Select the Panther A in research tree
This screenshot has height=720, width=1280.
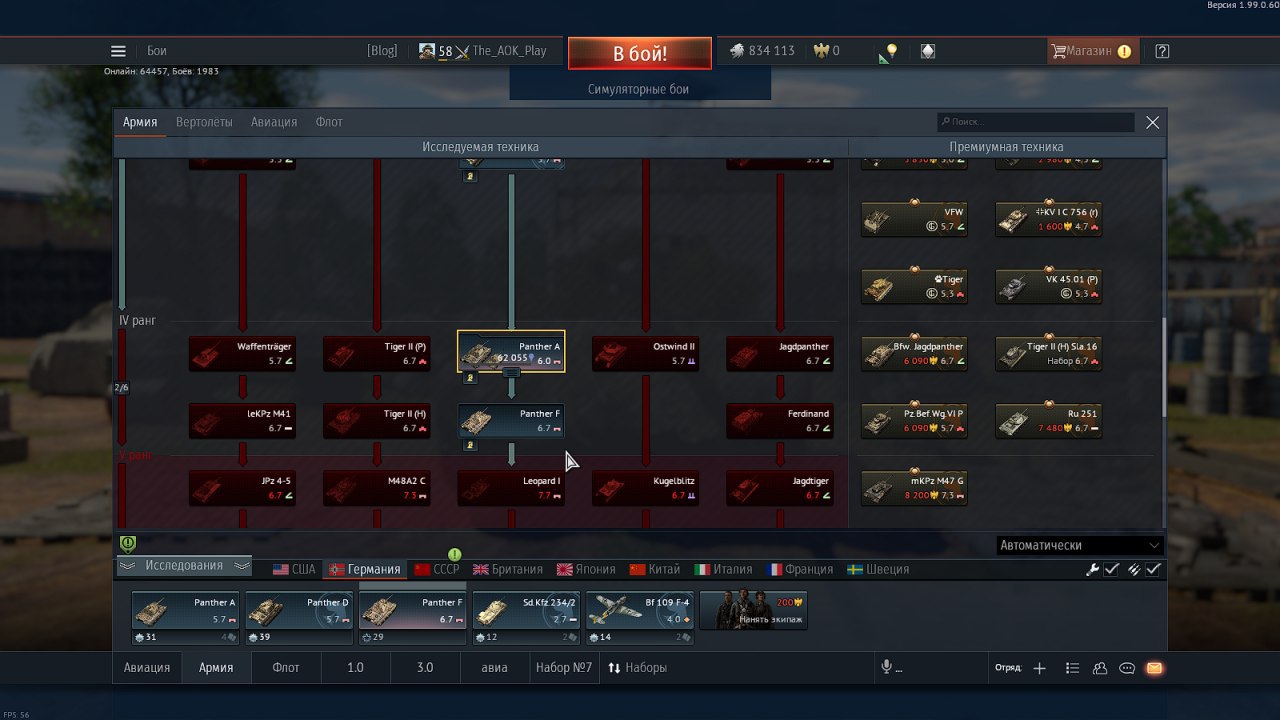(x=511, y=352)
